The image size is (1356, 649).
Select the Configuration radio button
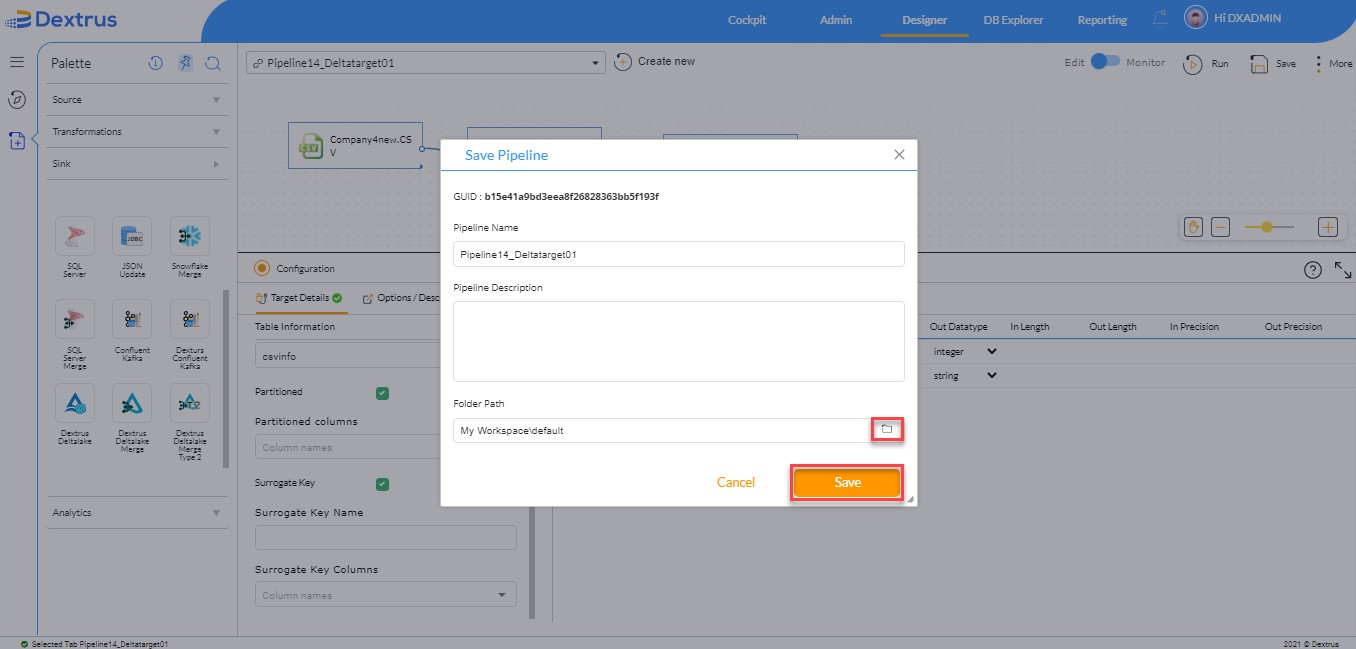coord(262,268)
